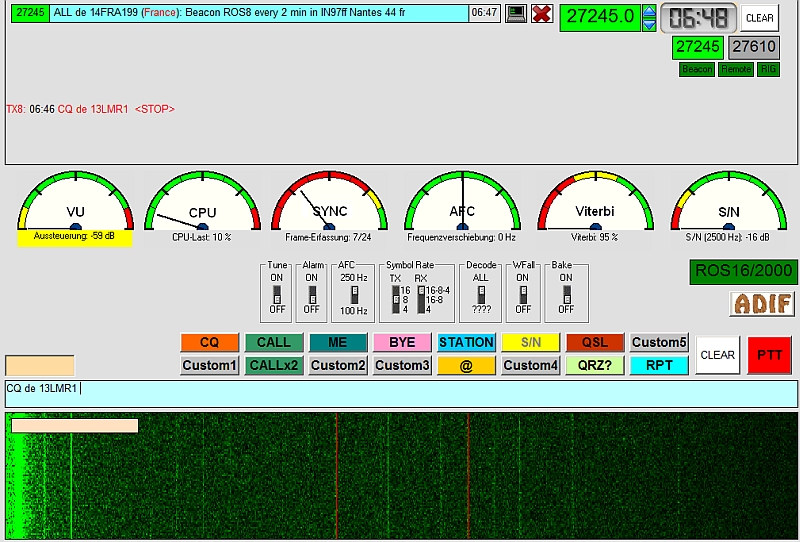Screen dimensions: 800x542
Task: Open the ADIF log icon
Action: (x=762, y=304)
